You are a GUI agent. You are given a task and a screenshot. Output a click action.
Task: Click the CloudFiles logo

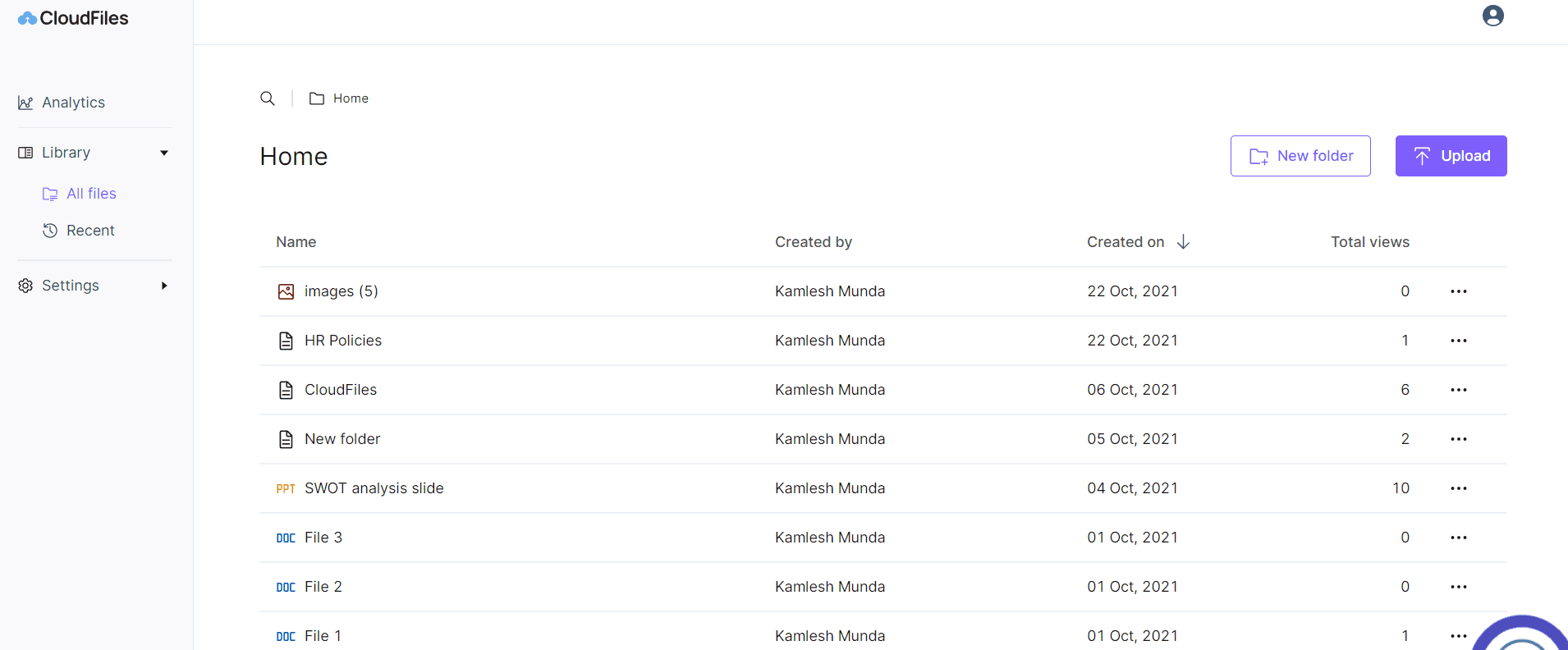point(73,18)
